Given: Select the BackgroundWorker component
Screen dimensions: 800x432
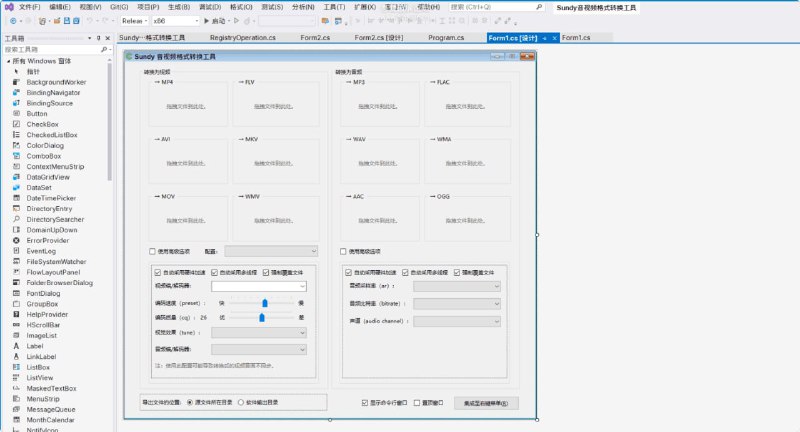Looking at the screenshot, I should [x=56, y=82].
